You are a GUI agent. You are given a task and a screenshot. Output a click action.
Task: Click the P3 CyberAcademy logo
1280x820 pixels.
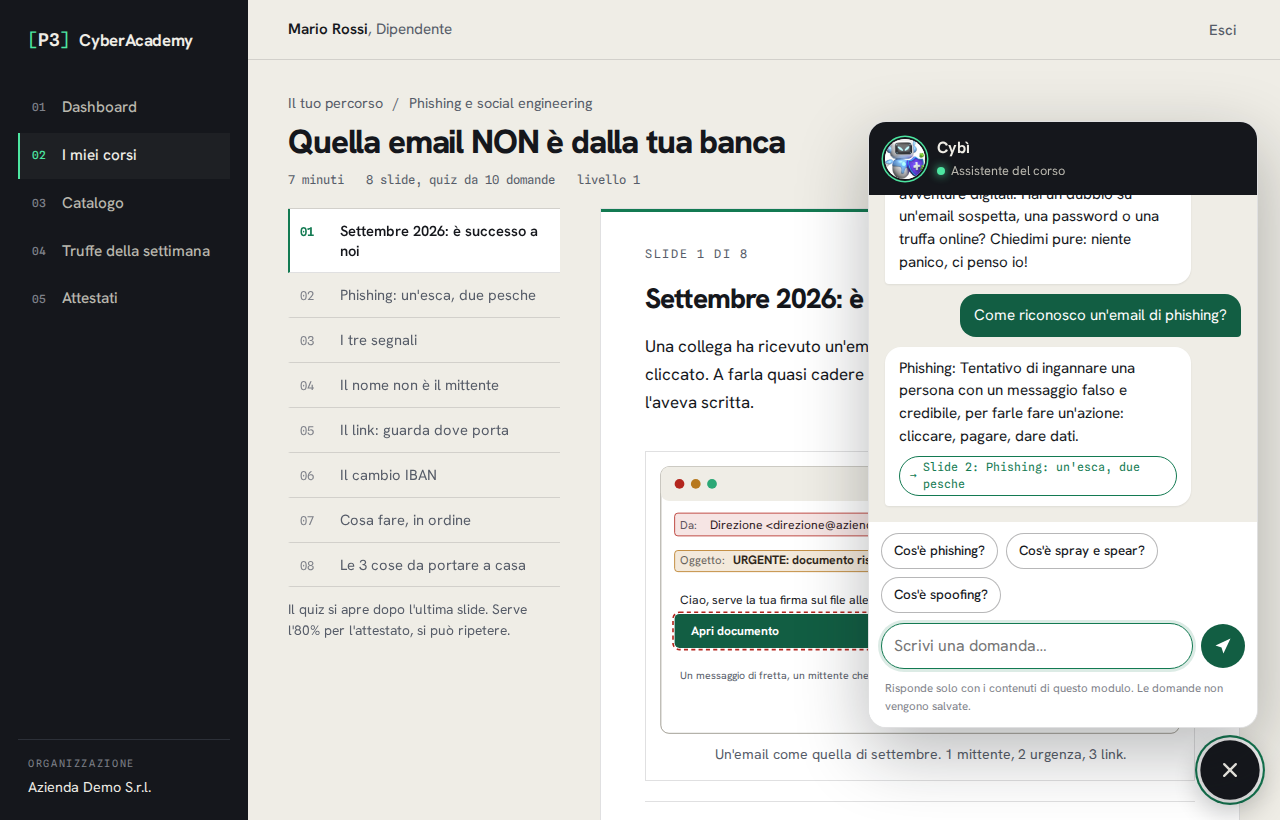coord(111,40)
